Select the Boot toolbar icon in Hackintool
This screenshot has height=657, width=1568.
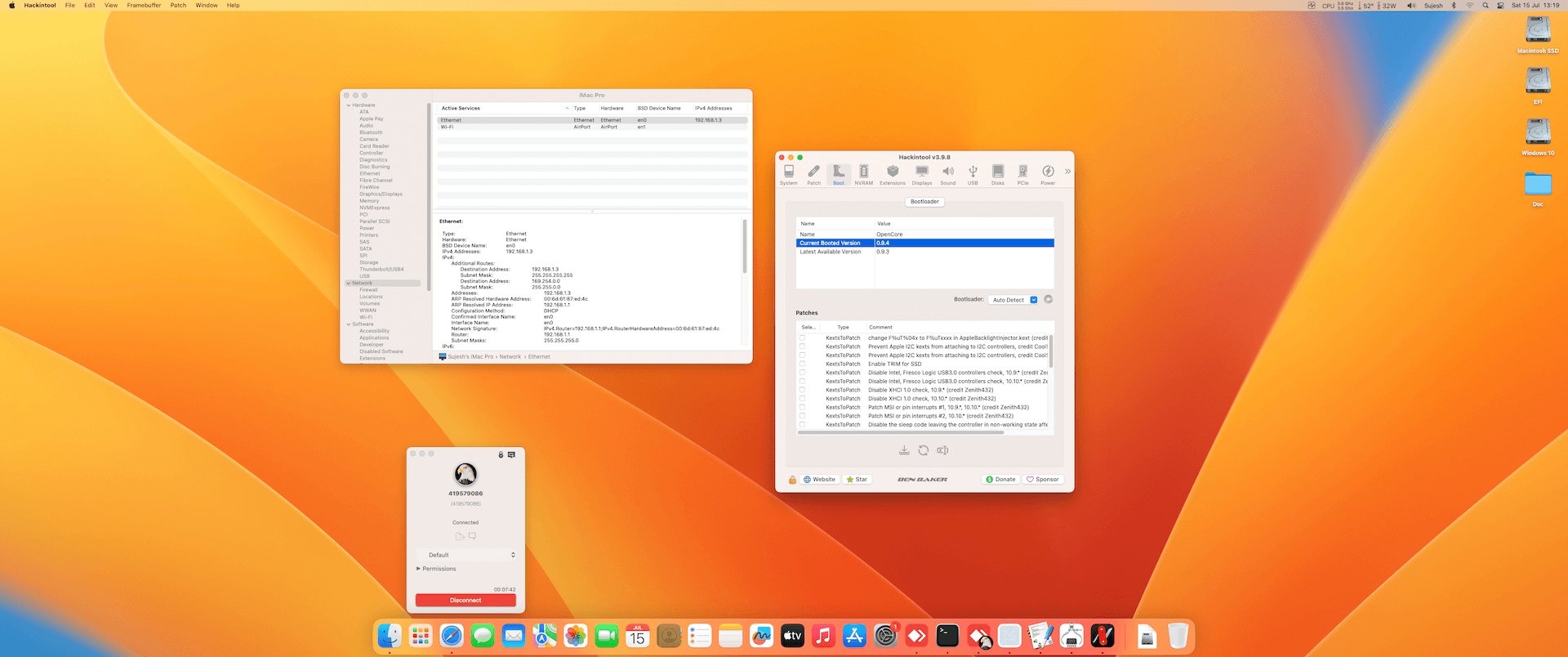[x=839, y=175]
